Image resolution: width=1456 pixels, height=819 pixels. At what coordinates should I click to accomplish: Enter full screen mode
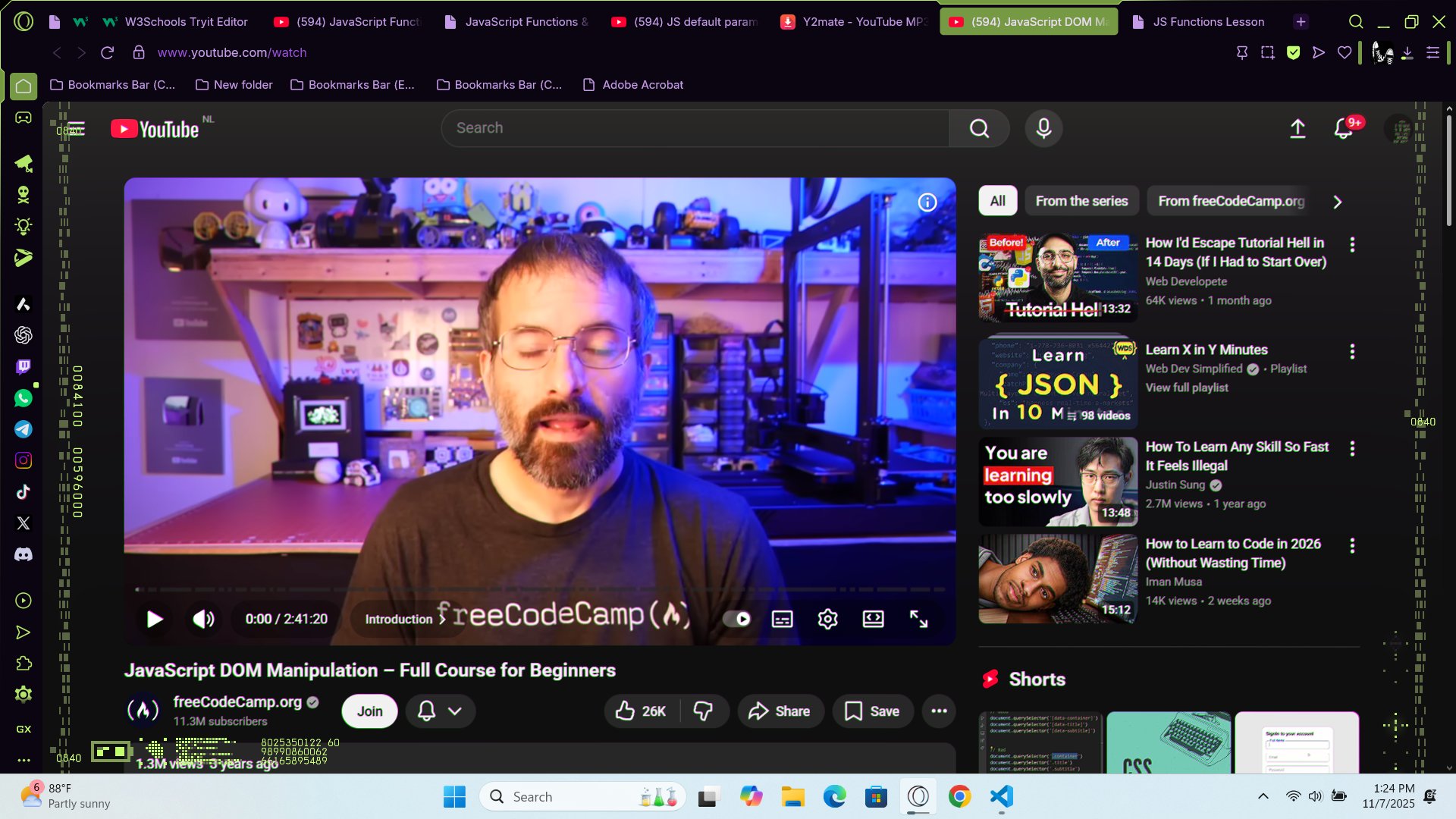pyautogui.click(x=918, y=620)
